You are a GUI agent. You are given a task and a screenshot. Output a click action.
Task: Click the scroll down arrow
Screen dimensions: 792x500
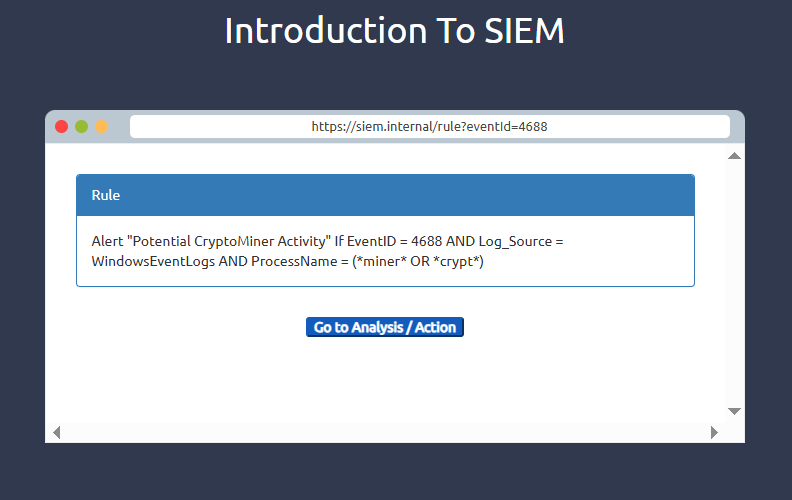(734, 411)
